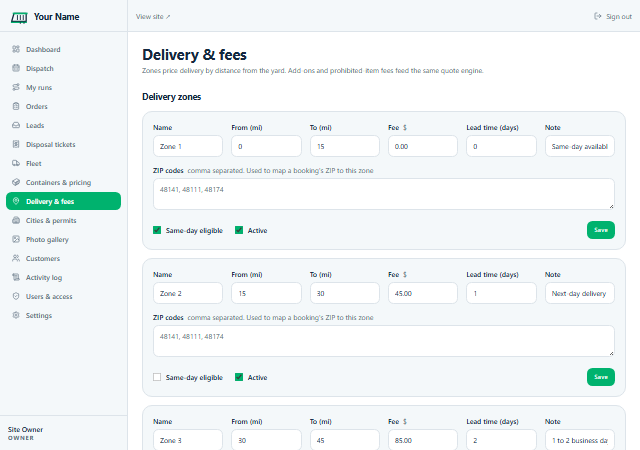Click Sign out text
This screenshot has height=450, width=640.
[x=619, y=17]
